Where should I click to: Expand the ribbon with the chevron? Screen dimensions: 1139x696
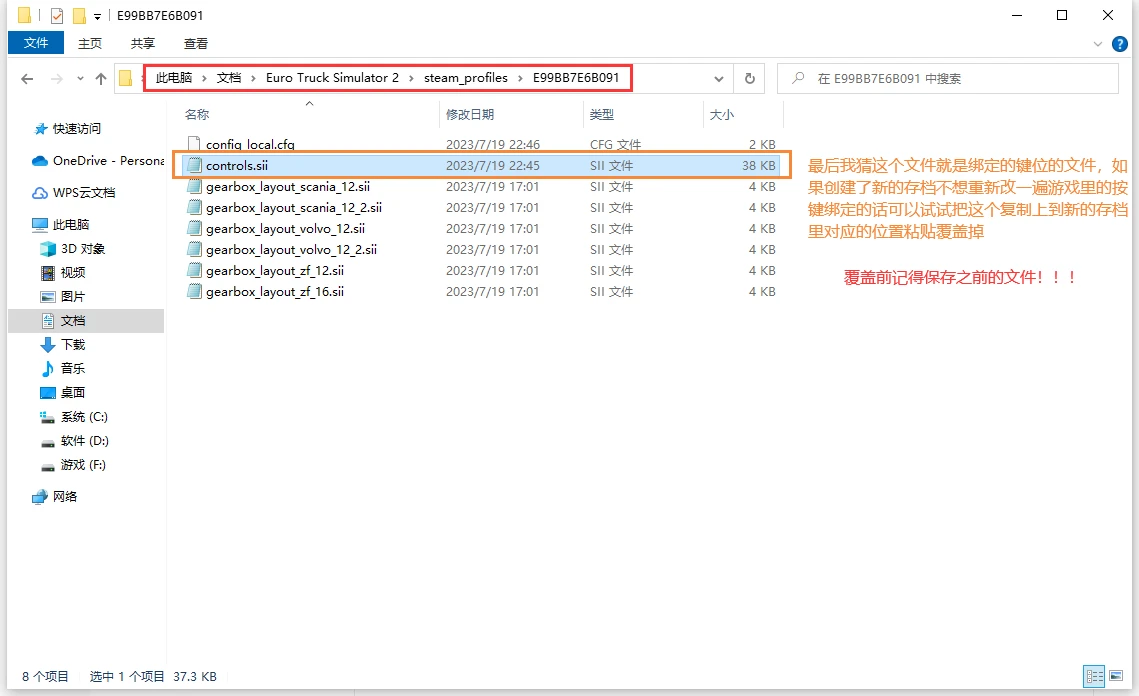pos(1098,44)
